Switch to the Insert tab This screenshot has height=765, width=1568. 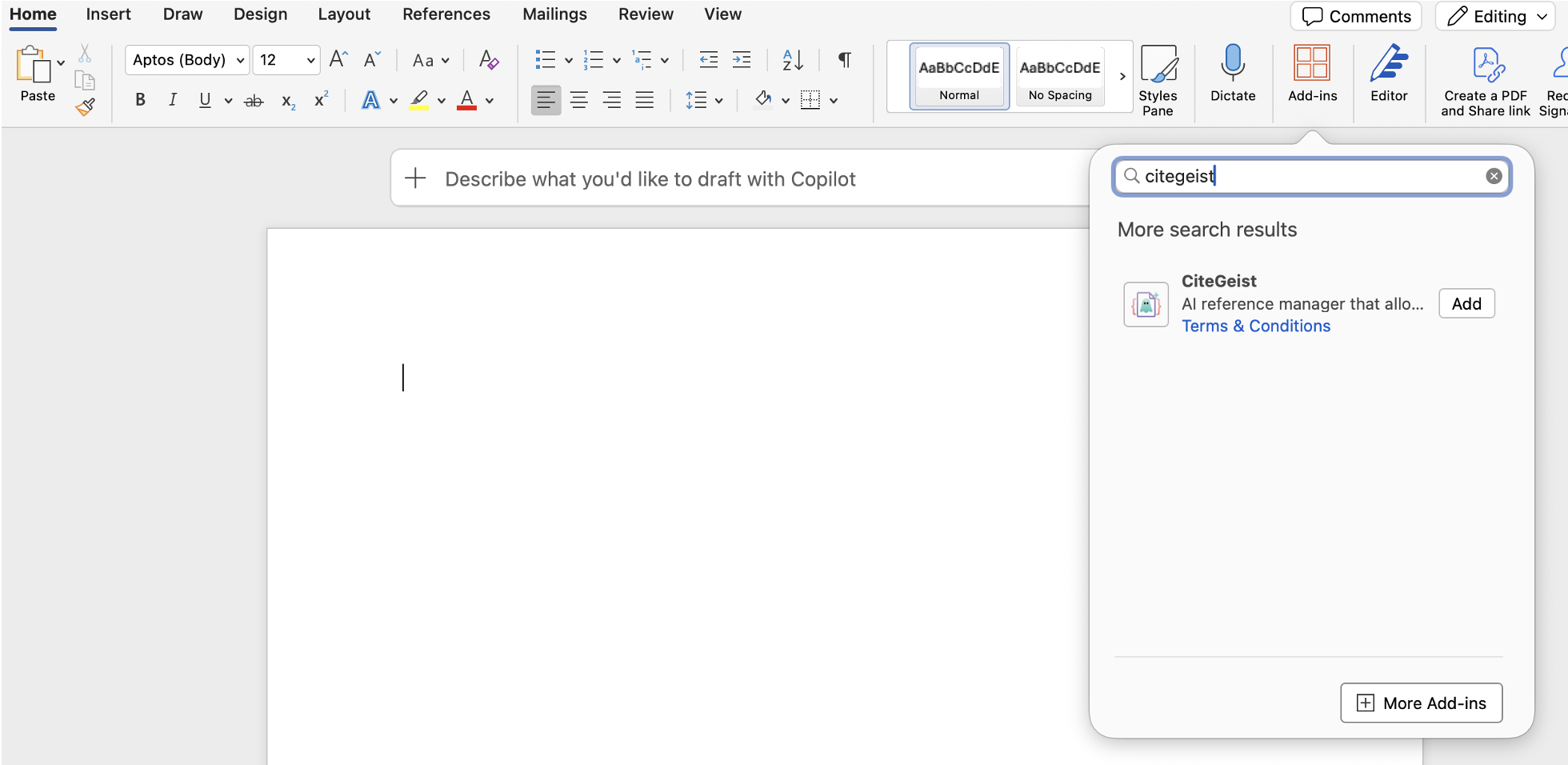(x=108, y=14)
